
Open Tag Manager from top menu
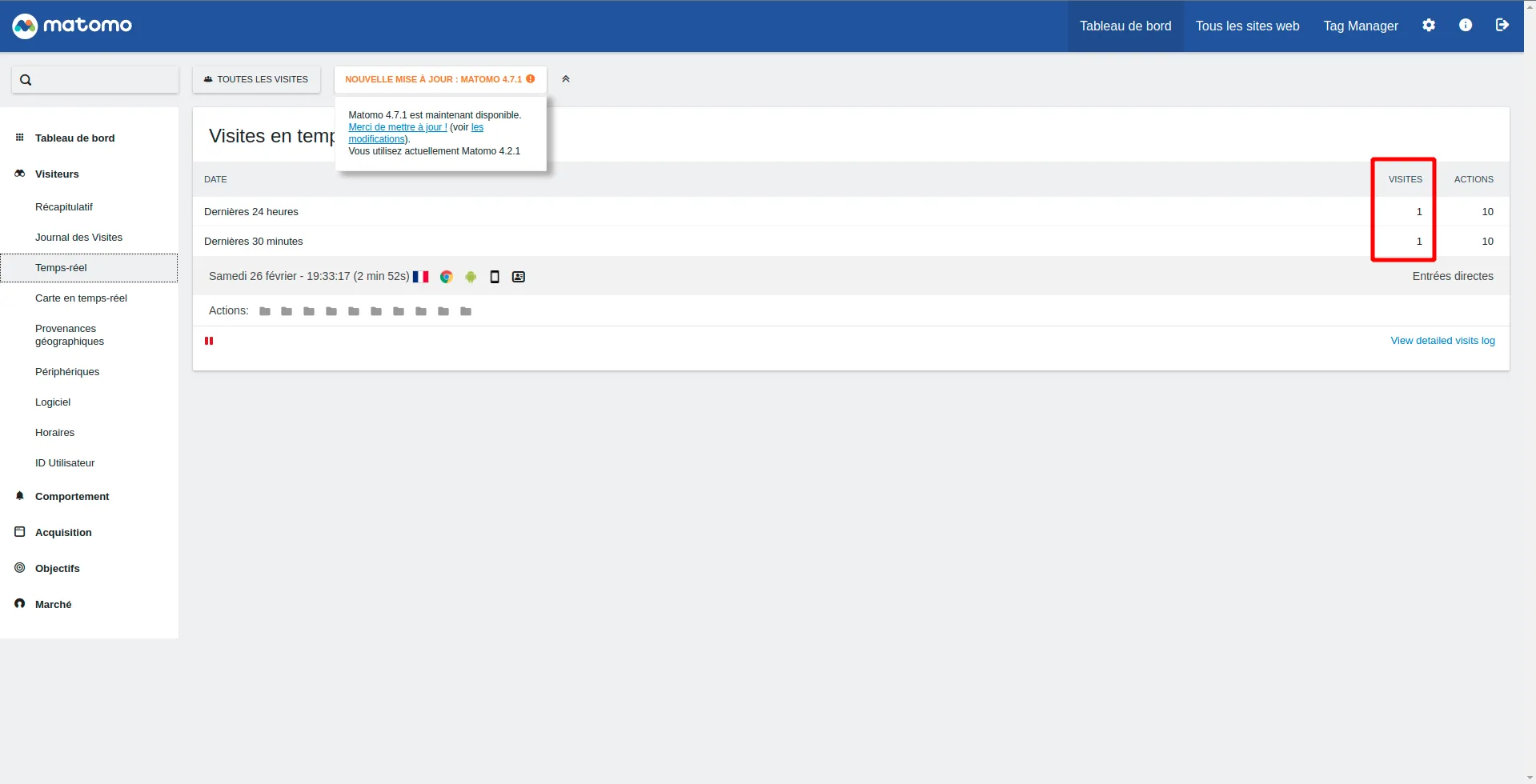(1361, 26)
